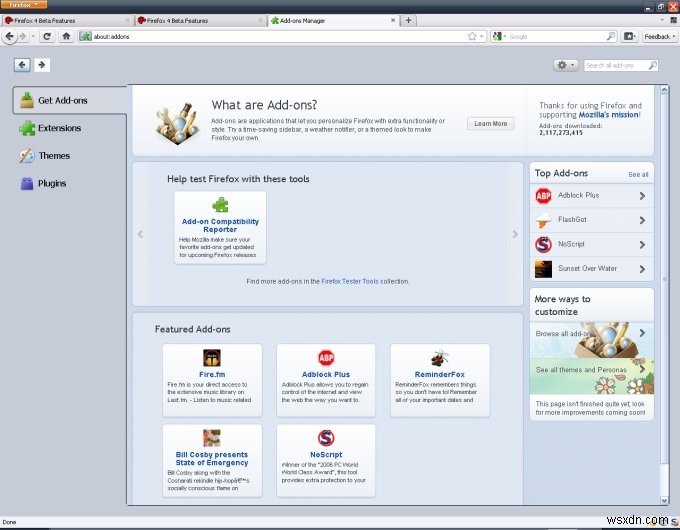Click the add-ons manager back arrow button
The height and width of the screenshot is (530, 680).
[x=22, y=65]
